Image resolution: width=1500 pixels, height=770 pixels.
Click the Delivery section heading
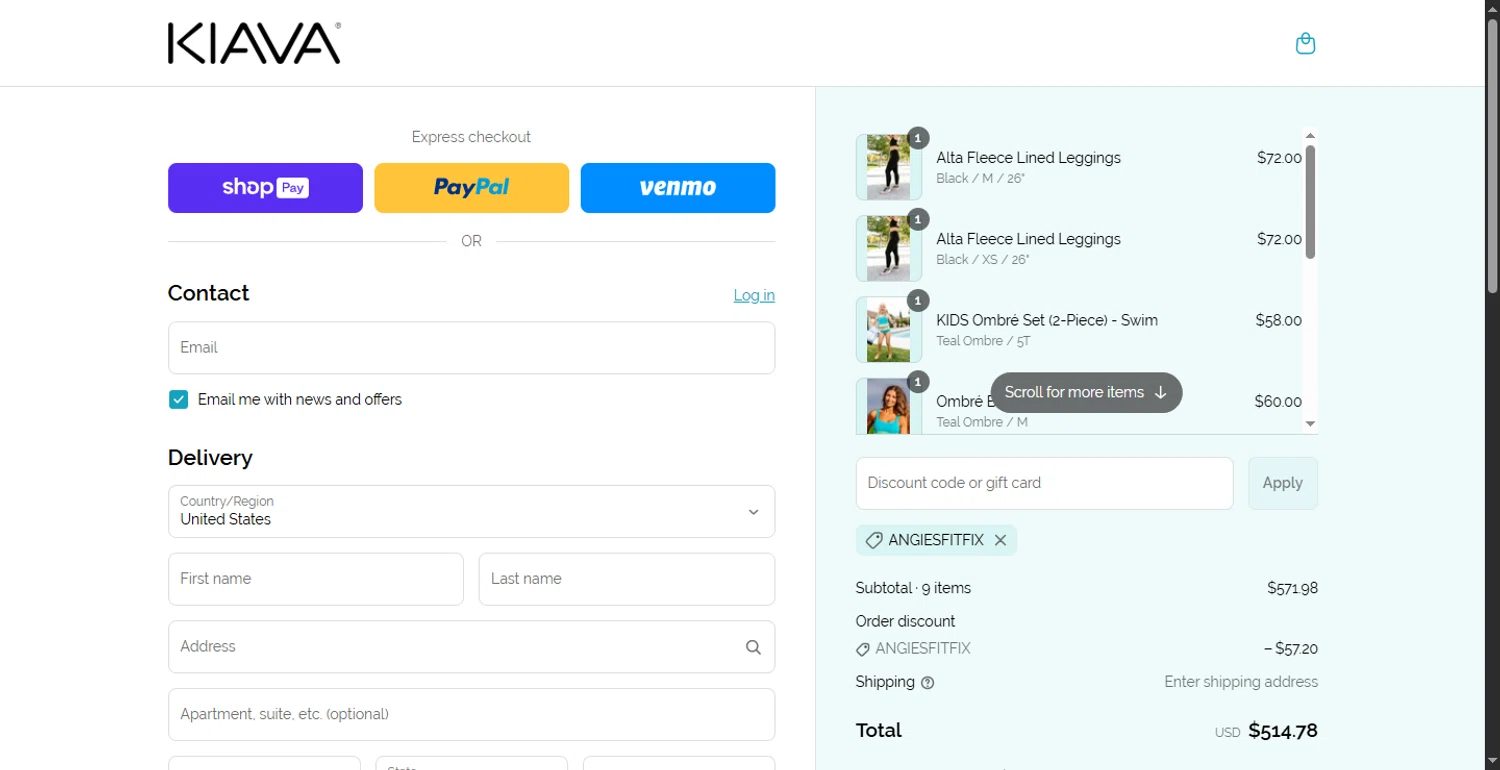[x=210, y=457]
